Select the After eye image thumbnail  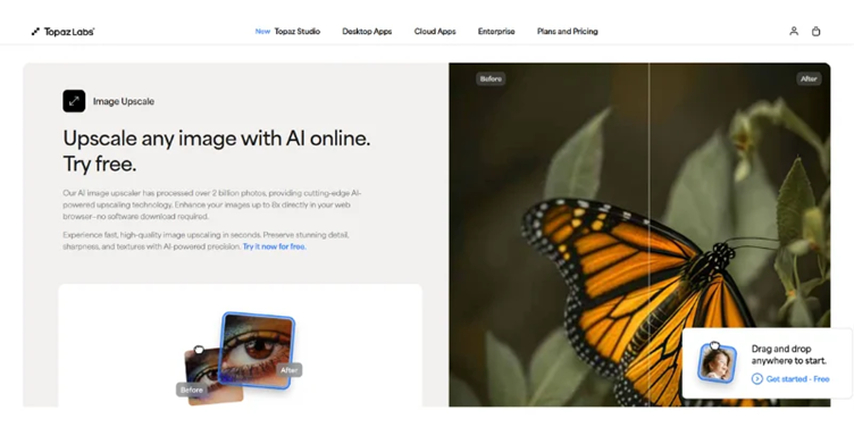click(x=256, y=350)
